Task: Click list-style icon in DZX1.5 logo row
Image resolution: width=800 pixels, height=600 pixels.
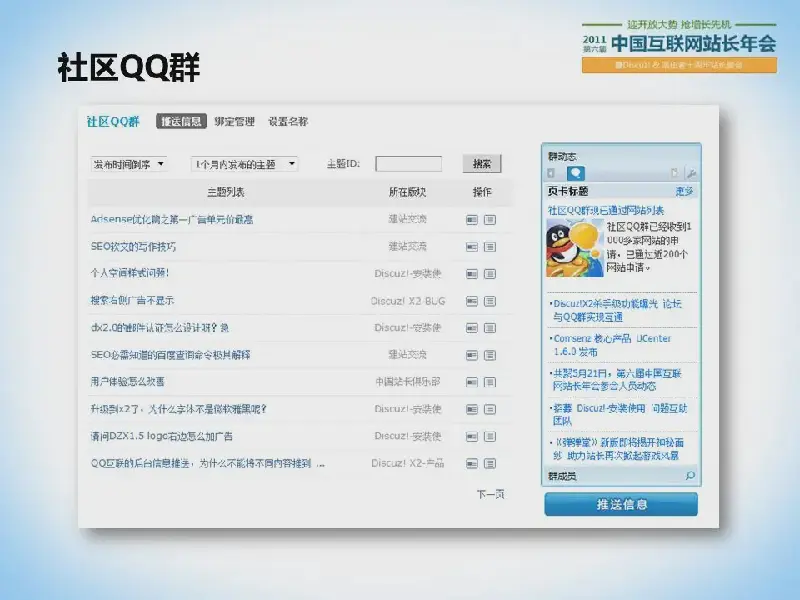Action: pos(490,436)
